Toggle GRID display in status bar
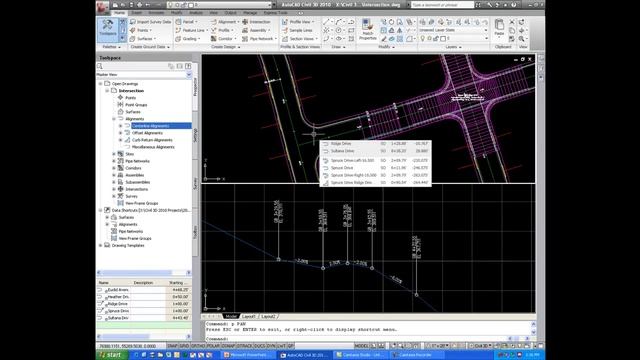640x360 pixels. click(184, 346)
